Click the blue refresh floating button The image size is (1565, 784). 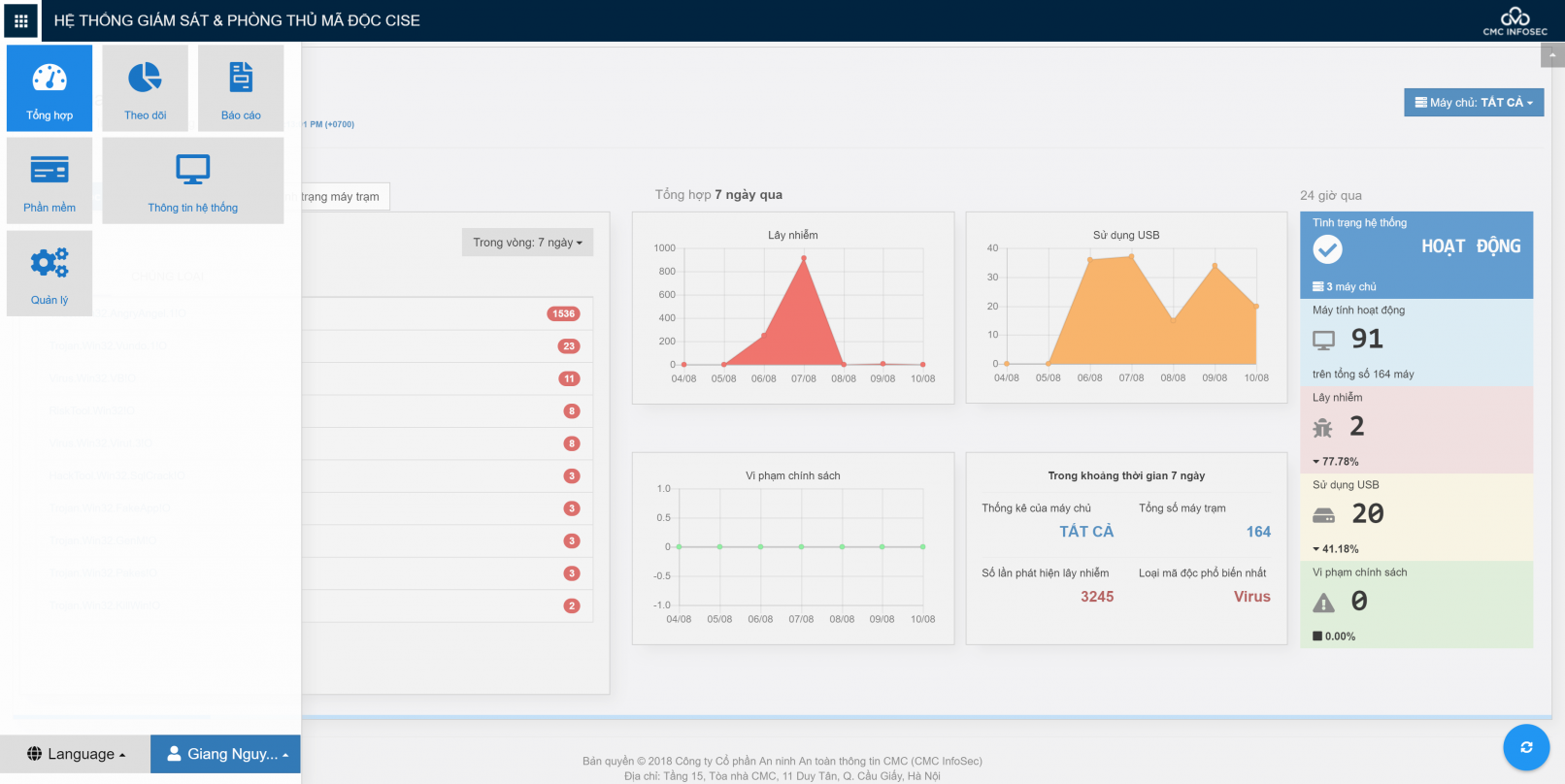coord(1525,747)
